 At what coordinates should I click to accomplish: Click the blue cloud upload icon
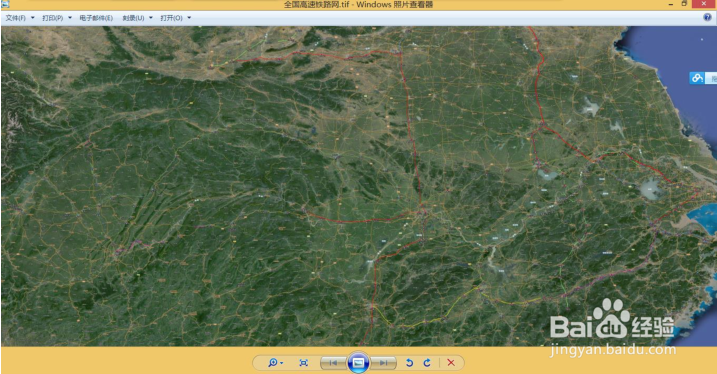click(x=697, y=78)
